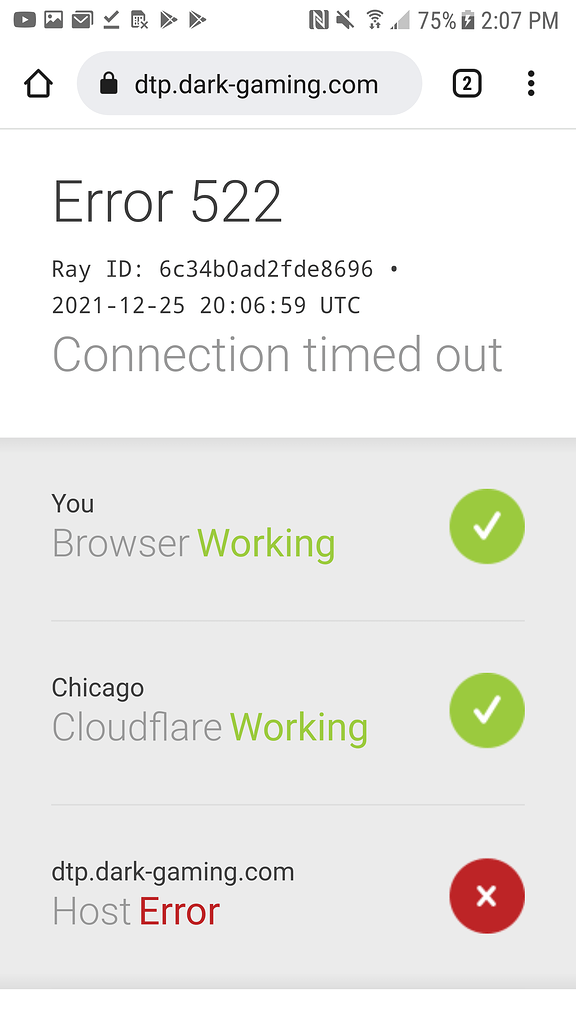Open the three-dot browser menu
576x1024 pixels.
(531, 84)
